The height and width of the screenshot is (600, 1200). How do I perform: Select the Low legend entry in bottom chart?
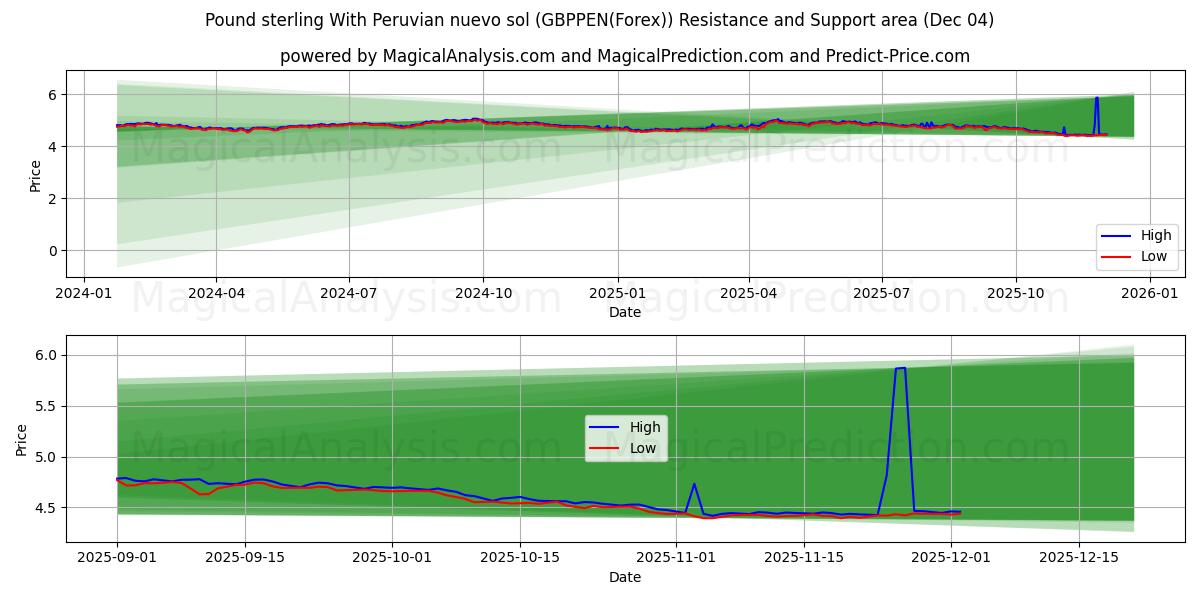point(646,447)
